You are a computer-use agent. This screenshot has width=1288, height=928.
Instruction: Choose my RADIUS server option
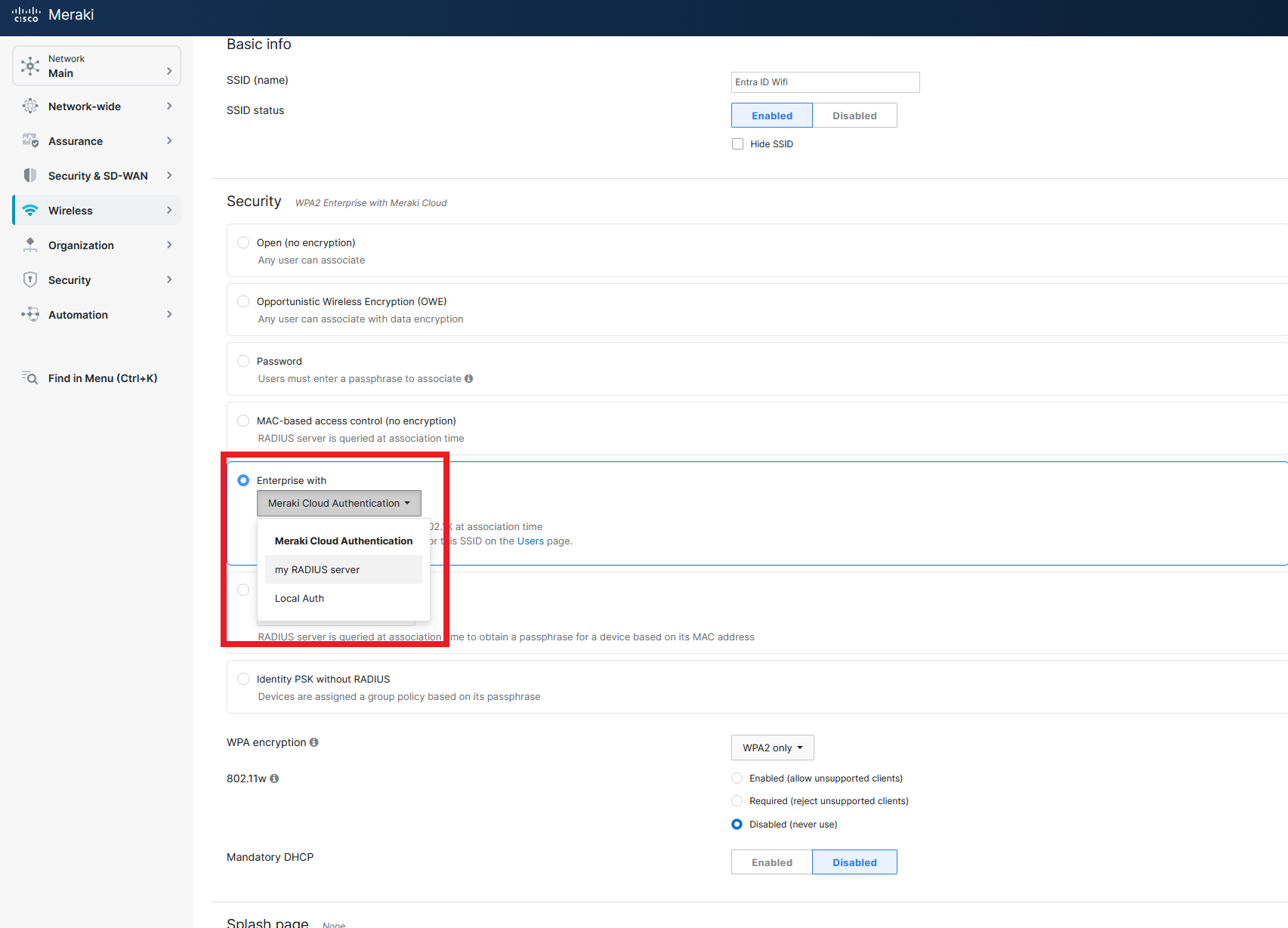(x=344, y=570)
